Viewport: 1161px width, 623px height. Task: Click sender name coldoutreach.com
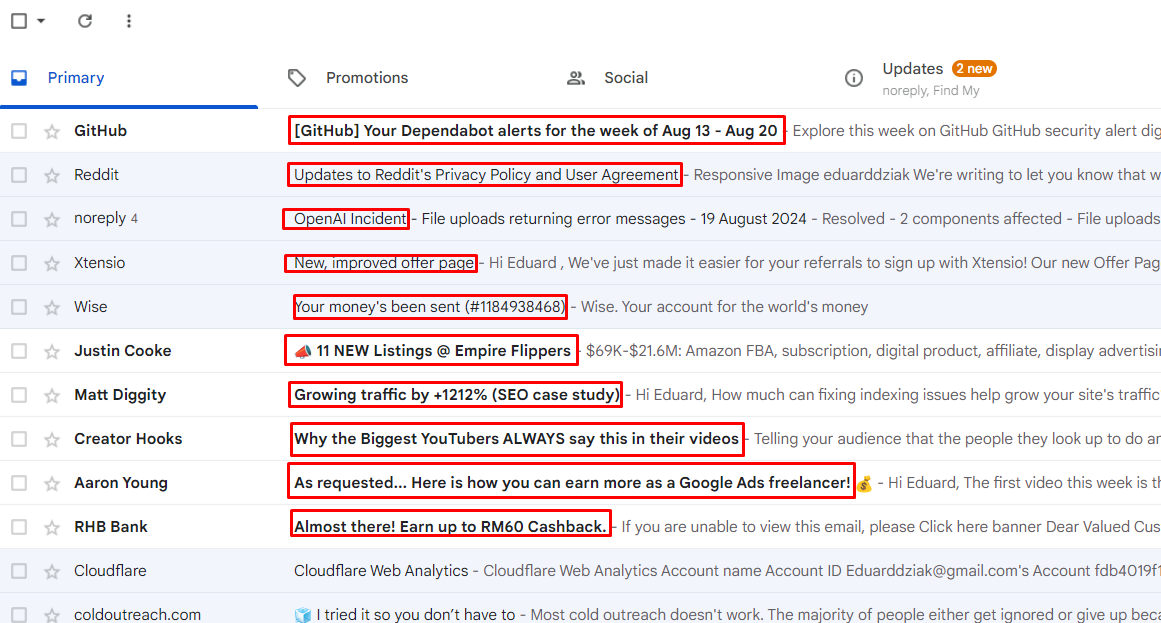tap(138, 615)
